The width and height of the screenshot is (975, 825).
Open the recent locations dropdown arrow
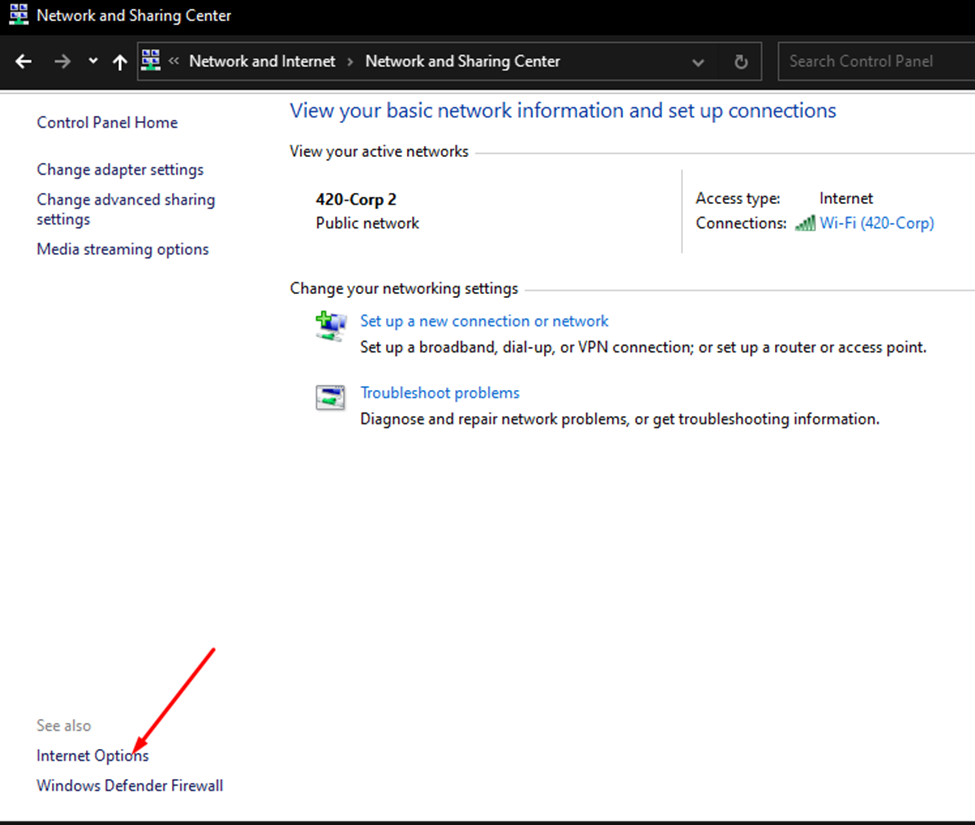tap(92, 61)
